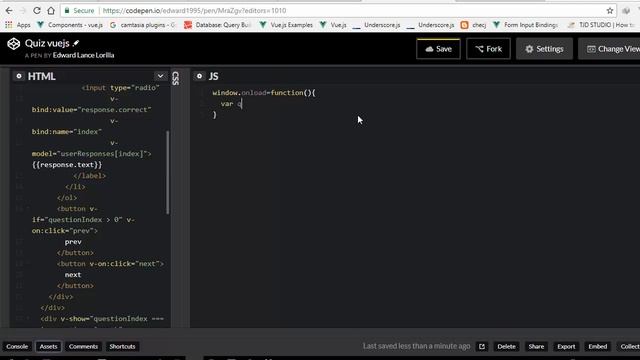Fork this pen
Screen dimensions: 640x360
tap(488, 49)
